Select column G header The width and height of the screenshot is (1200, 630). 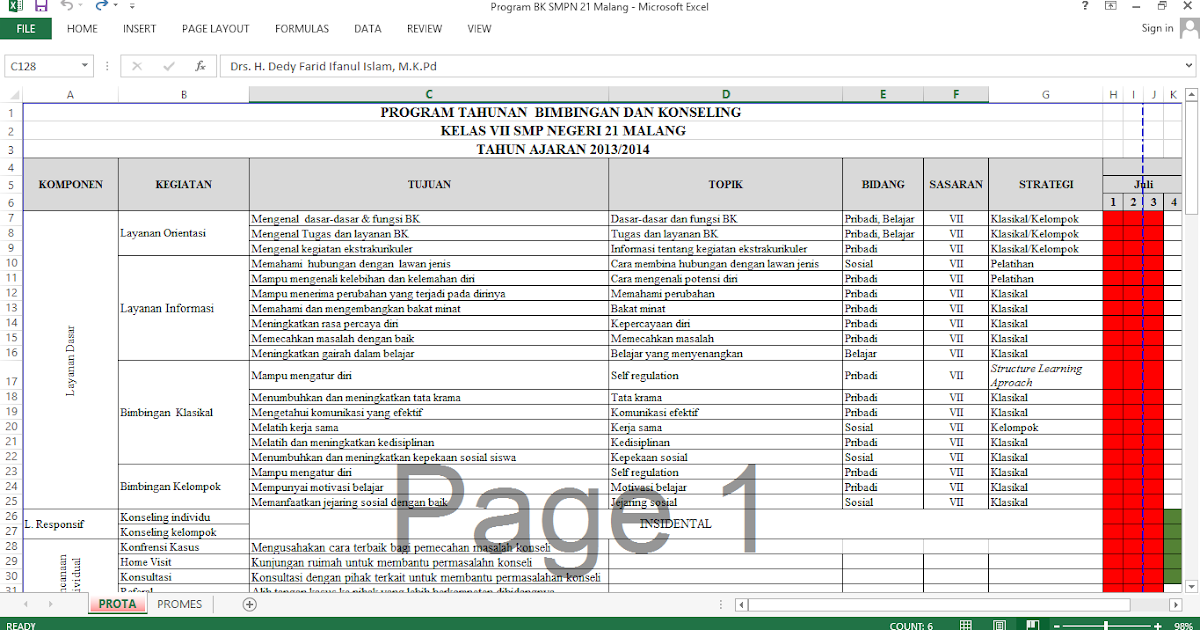[x=1046, y=95]
